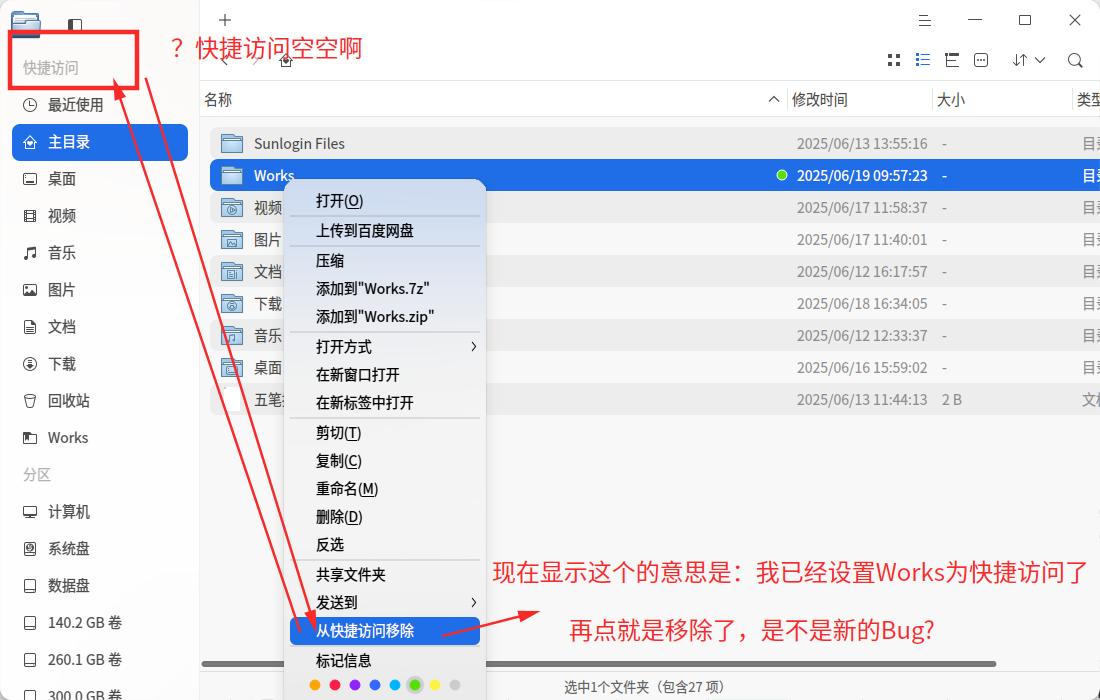Choose 在新标签中打开 menu entry
1100x700 pixels.
point(384,403)
